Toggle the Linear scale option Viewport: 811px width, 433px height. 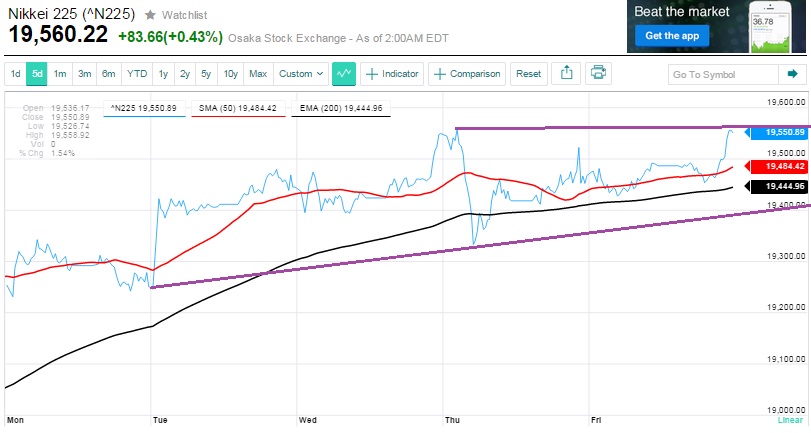(789, 421)
